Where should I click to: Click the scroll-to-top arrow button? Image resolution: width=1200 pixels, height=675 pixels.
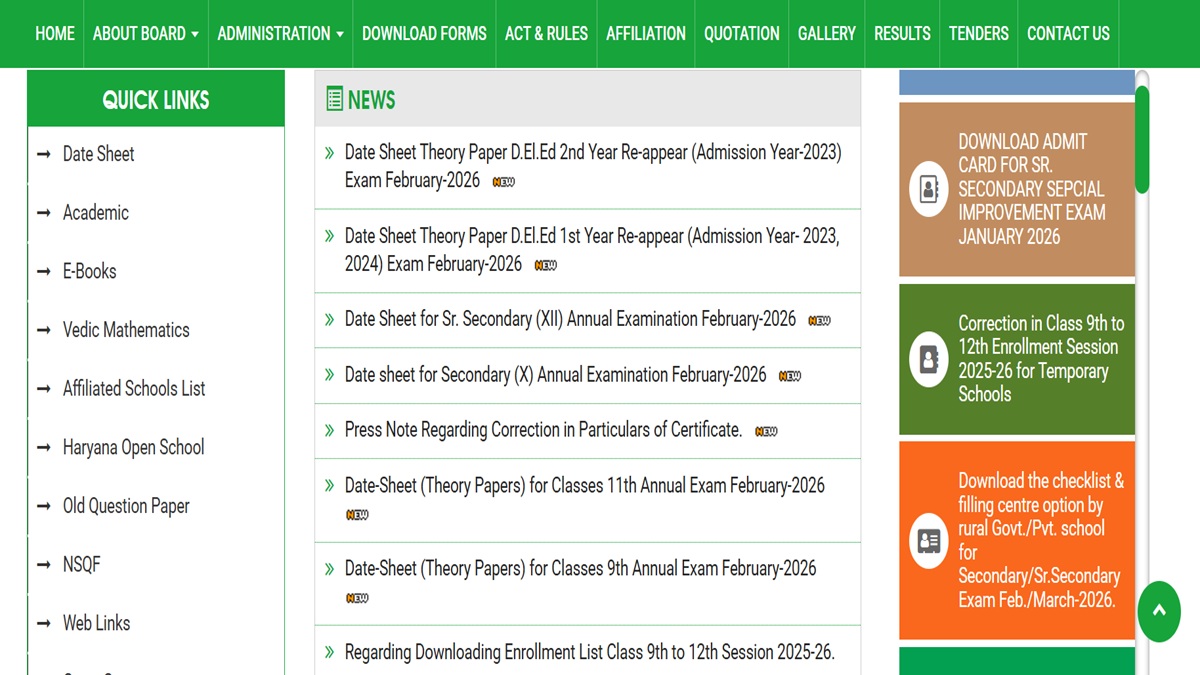tap(1159, 610)
